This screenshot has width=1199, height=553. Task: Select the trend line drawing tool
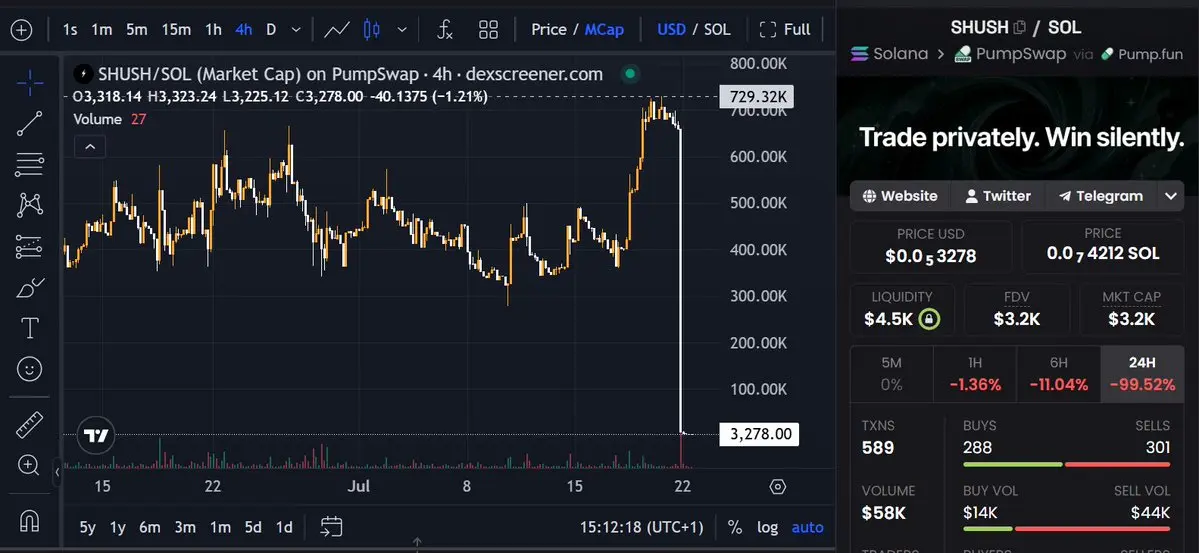(x=29, y=123)
